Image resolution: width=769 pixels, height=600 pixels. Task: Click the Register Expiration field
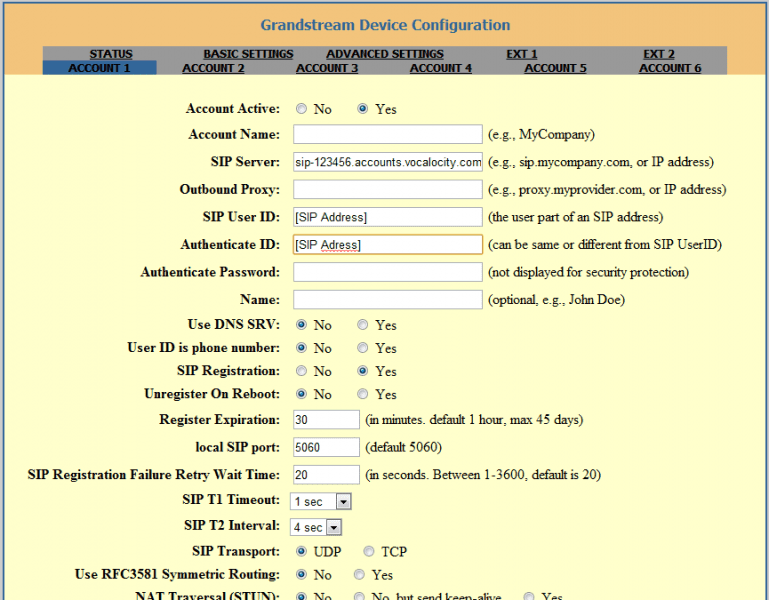pyautogui.click(x=327, y=419)
